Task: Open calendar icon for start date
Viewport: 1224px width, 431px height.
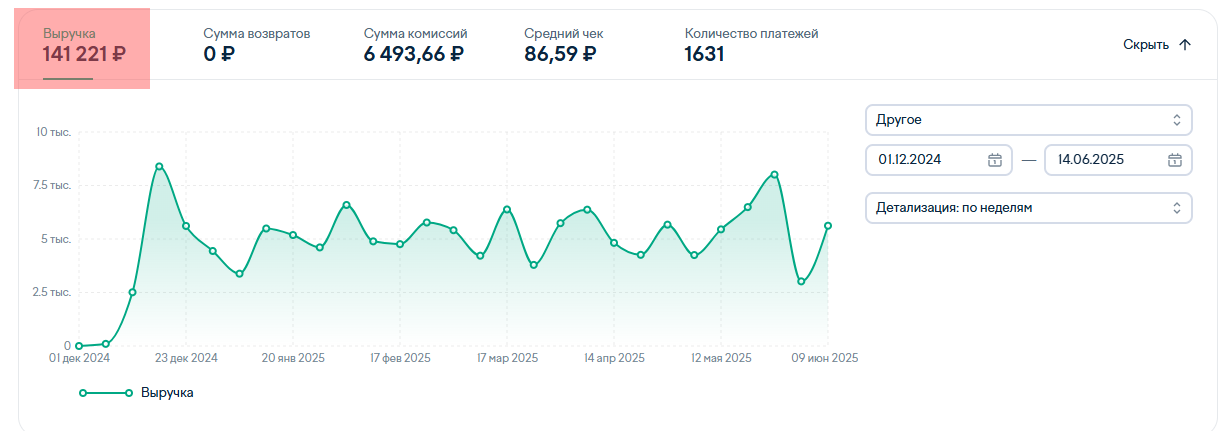Action: pos(994,160)
